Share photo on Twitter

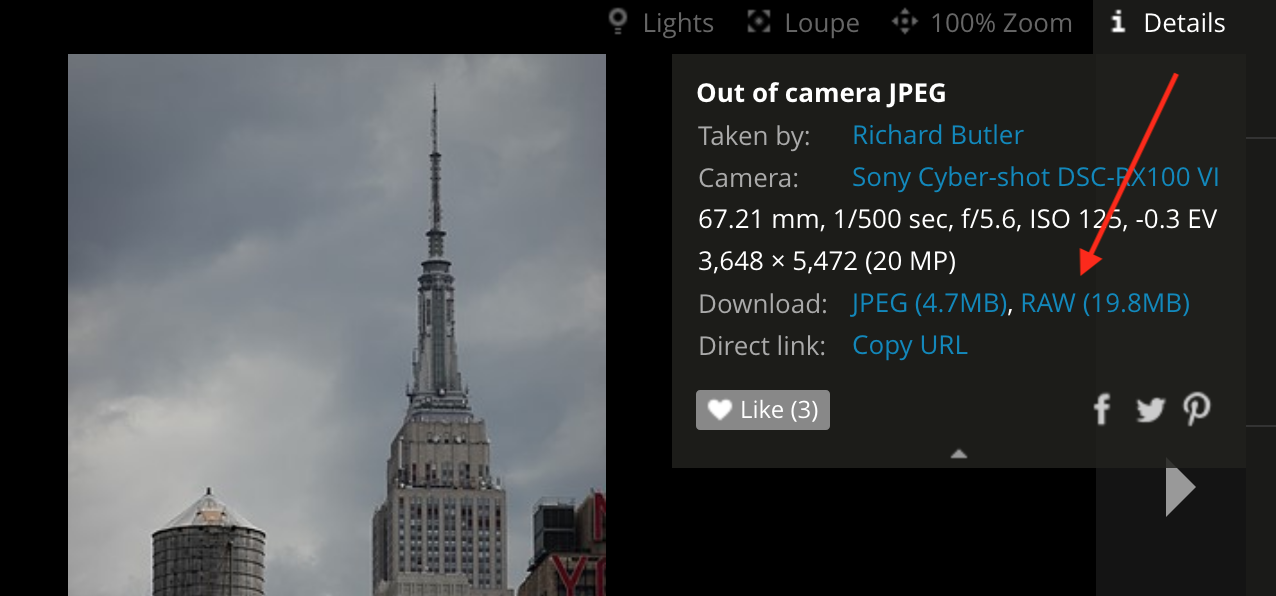pos(1150,409)
